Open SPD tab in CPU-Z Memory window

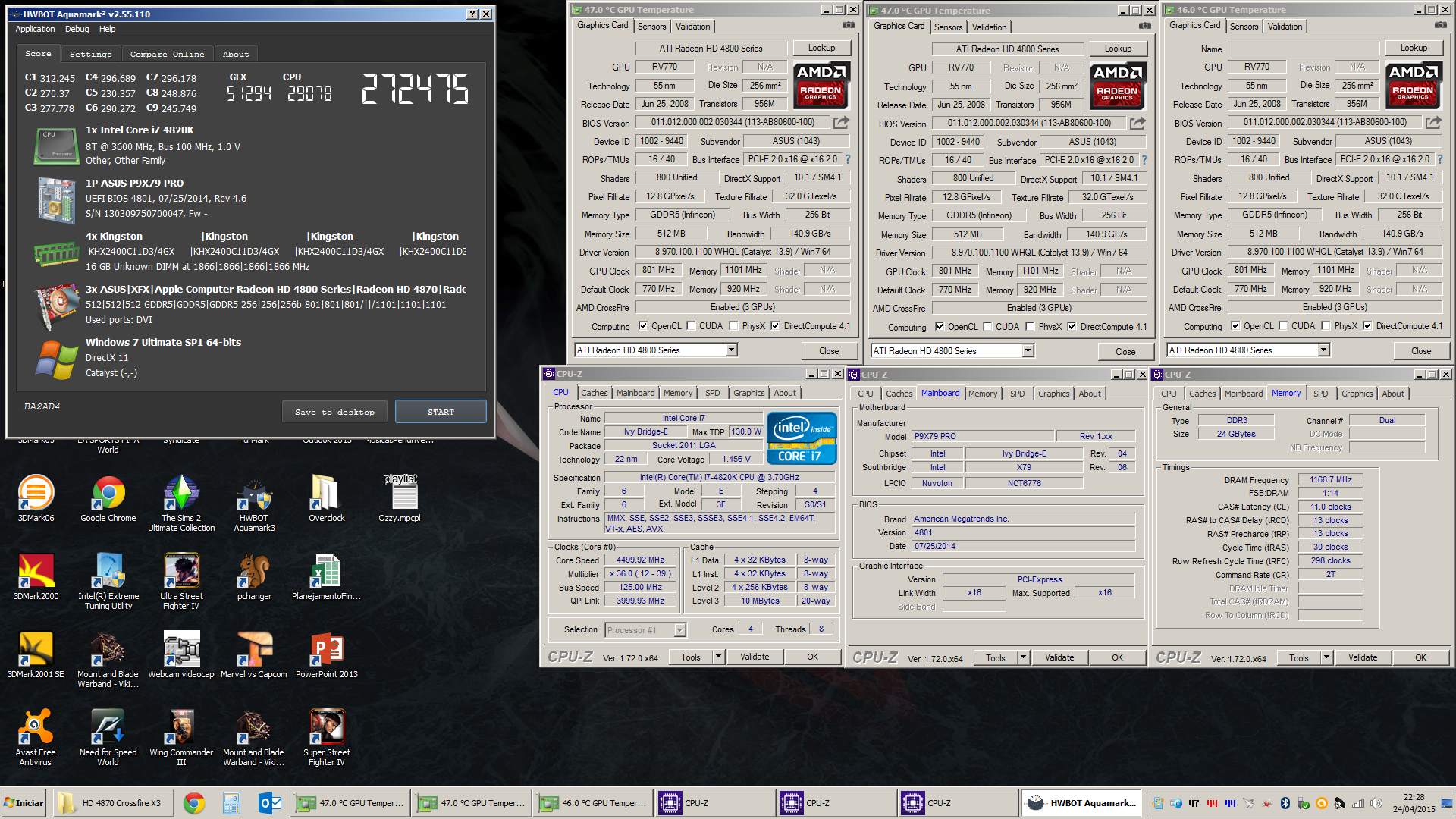[x=1320, y=394]
